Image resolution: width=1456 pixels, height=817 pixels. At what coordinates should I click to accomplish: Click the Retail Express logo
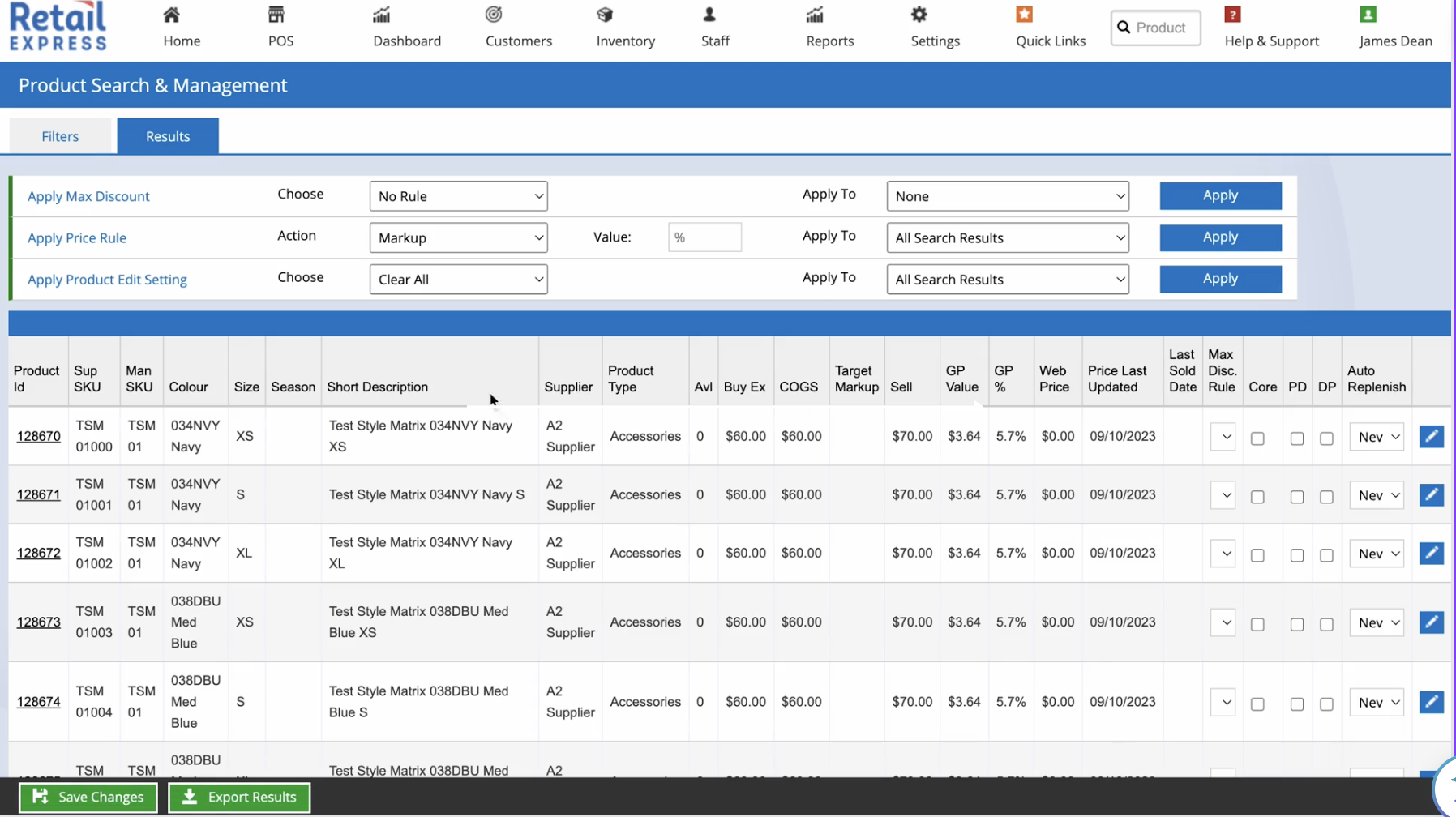pos(58,26)
